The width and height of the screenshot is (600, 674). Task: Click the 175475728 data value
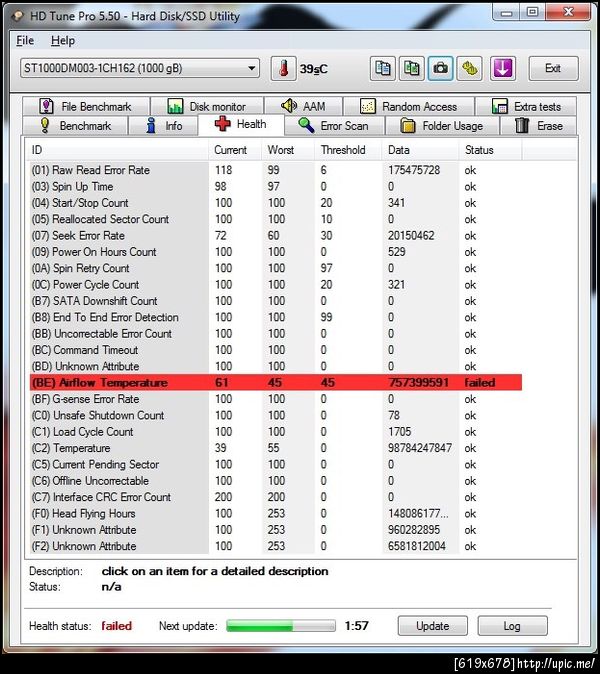pyautogui.click(x=414, y=170)
